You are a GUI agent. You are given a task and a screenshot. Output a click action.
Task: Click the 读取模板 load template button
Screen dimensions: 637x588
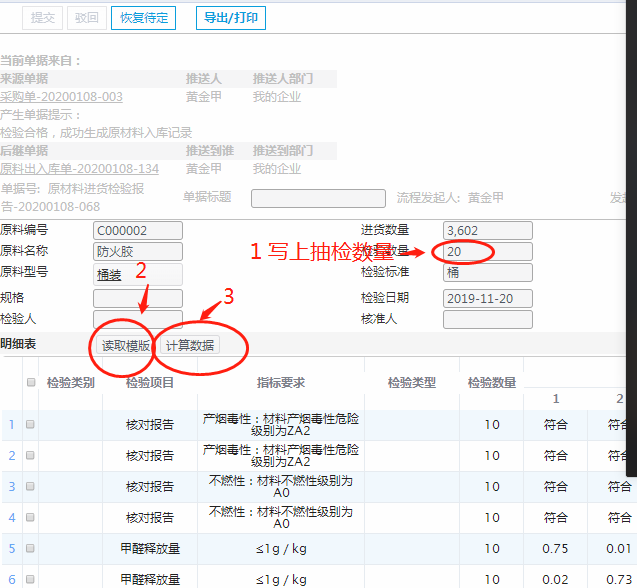pyautogui.click(x=126, y=346)
